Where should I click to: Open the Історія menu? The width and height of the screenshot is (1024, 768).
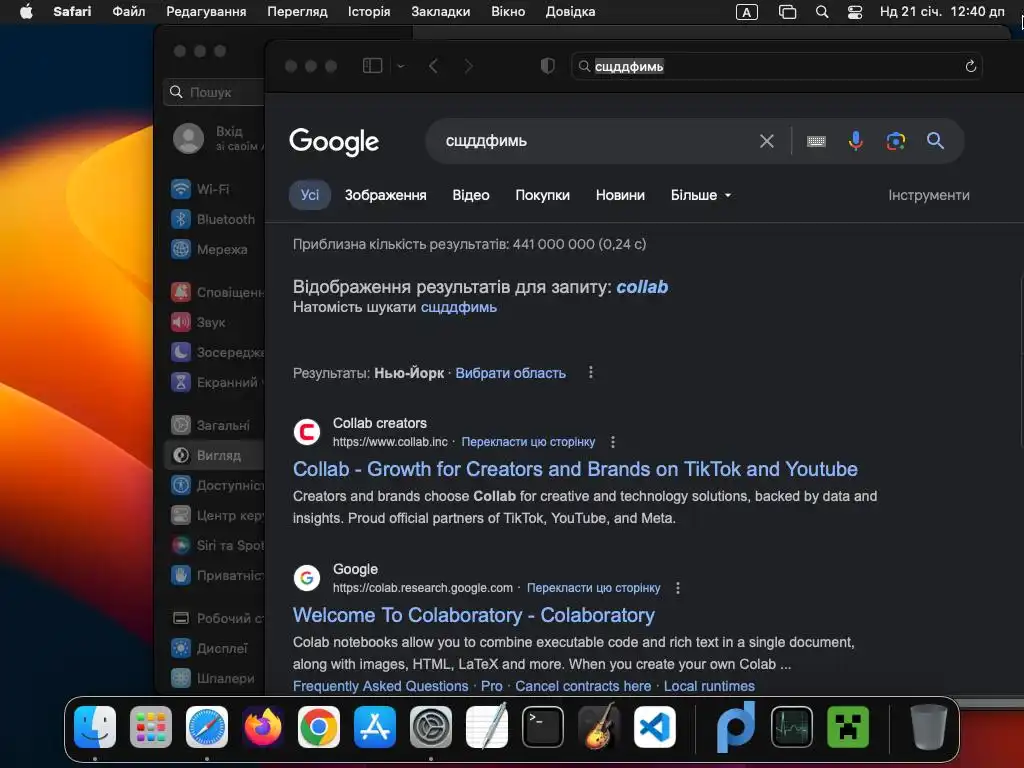(x=369, y=11)
